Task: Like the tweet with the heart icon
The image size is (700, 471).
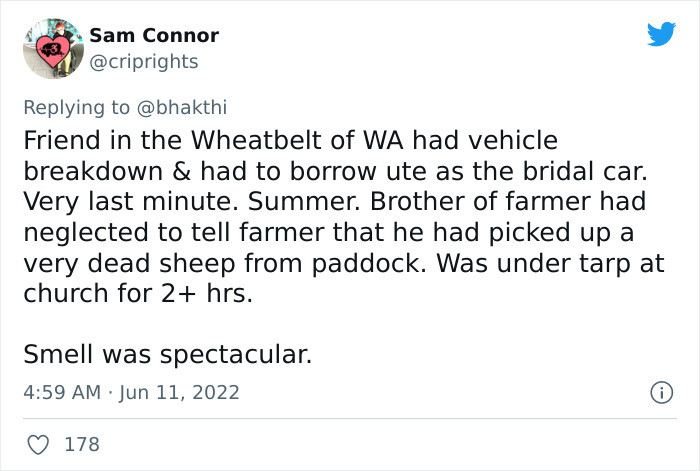Action: (38, 445)
